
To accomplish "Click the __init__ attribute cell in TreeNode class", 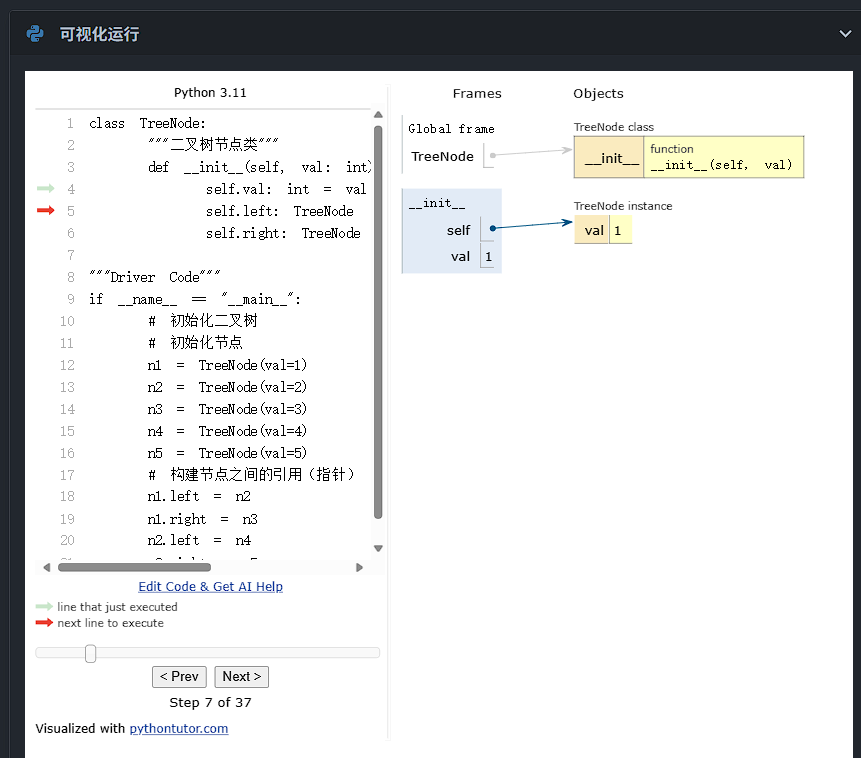I will pyautogui.click(x=609, y=158).
